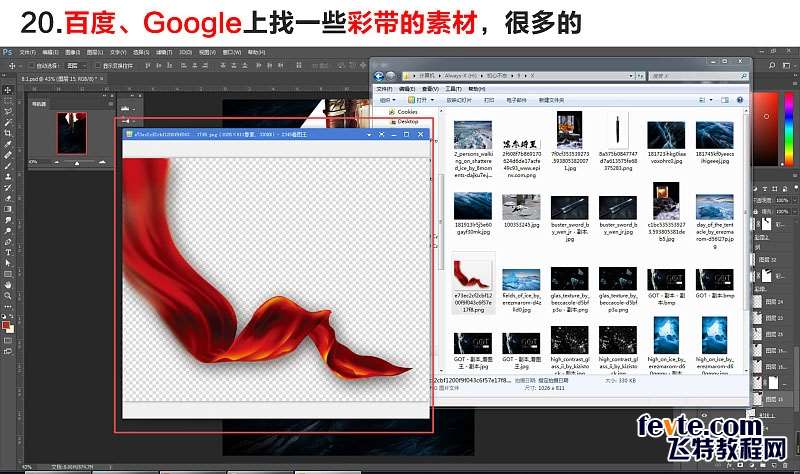This screenshot has width=800, height=474.
Task: Select the Gradient tool
Action: 8,209
